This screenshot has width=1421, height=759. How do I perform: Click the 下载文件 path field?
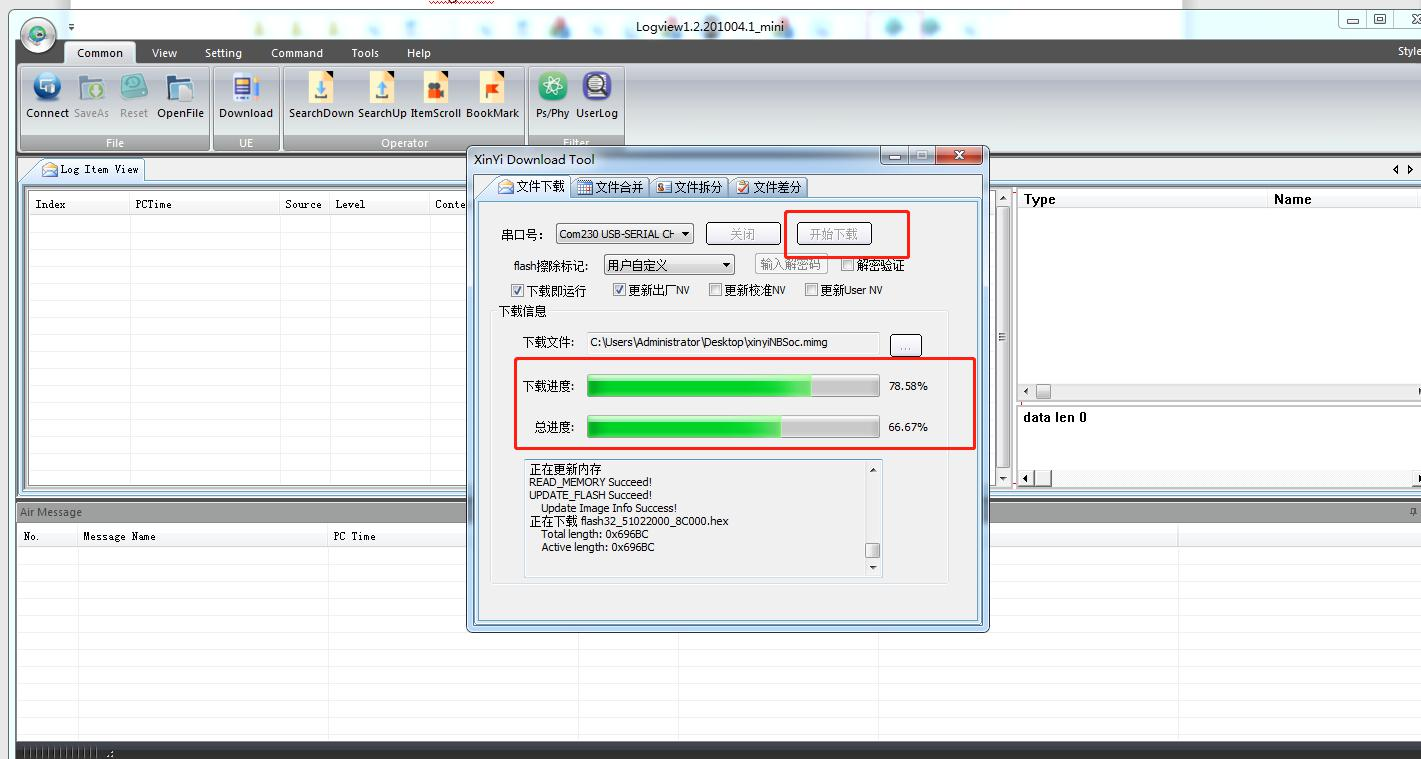733,343
